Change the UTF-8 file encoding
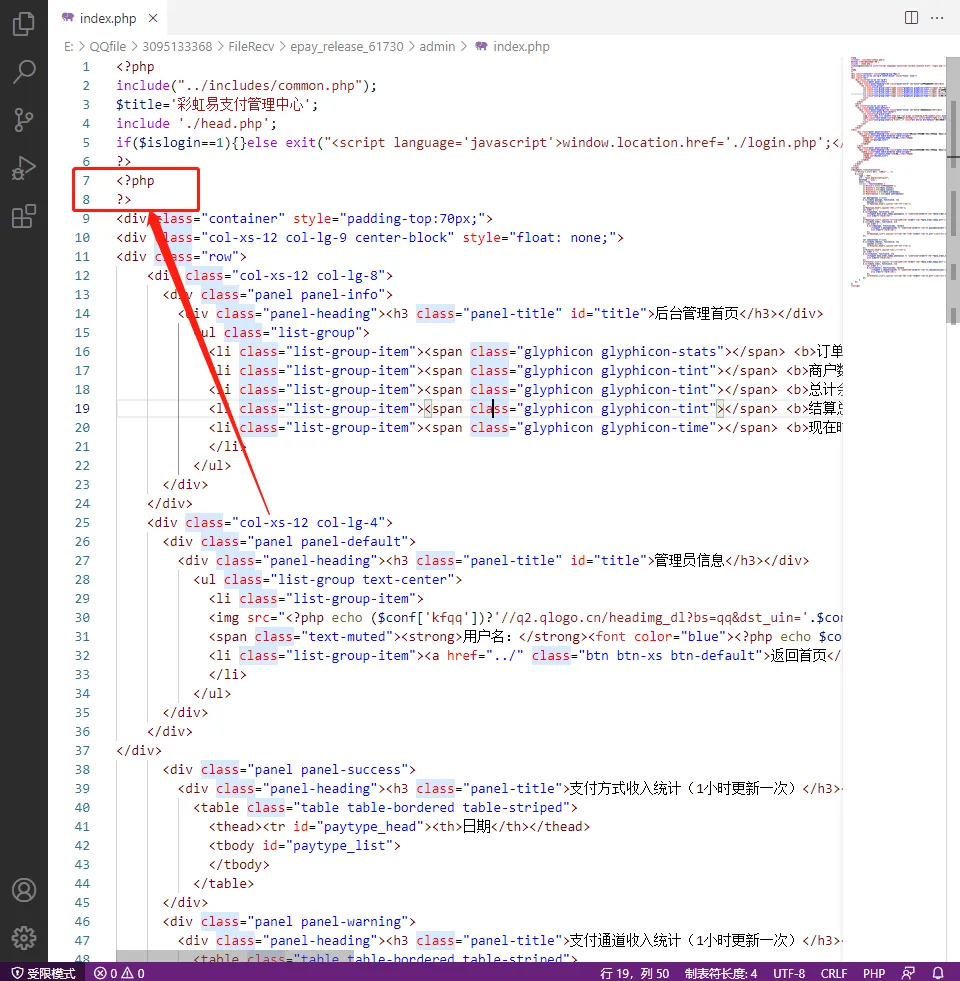 (x=788, y=972)
